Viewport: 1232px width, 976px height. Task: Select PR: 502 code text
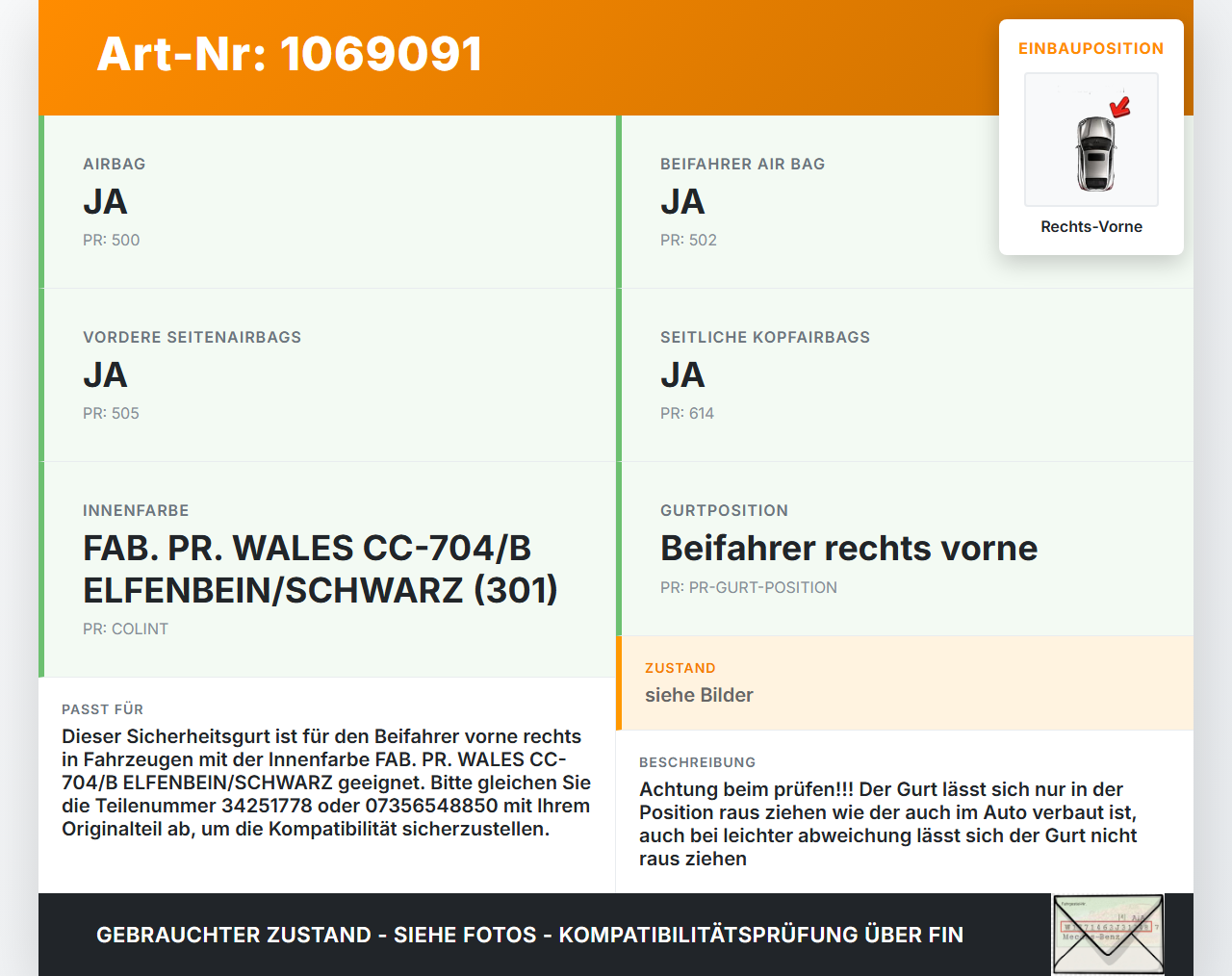689,240
